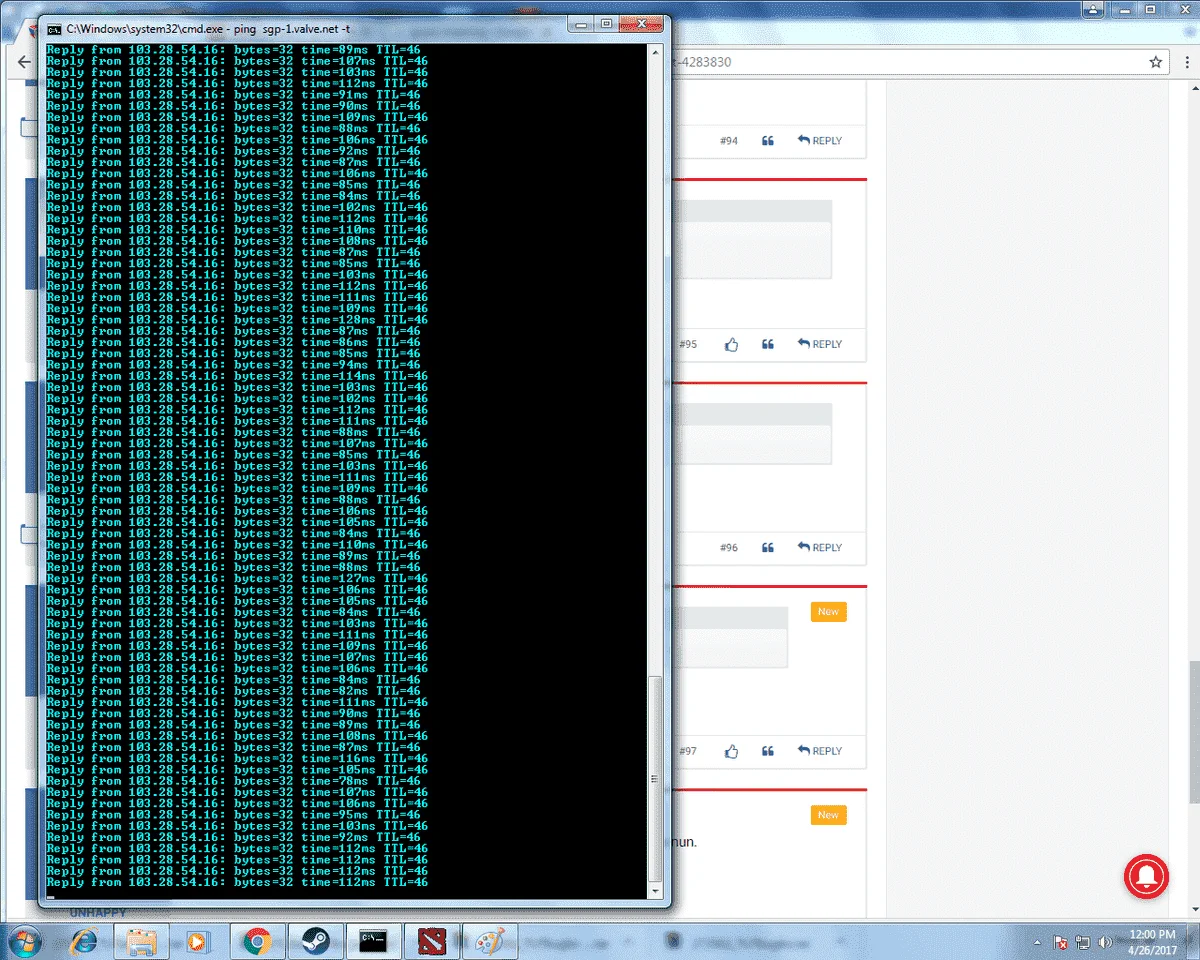Launch Internet Explorer from the taskbar
Image resolution: width=1200 pixels, height=960 pixels.
[84, 941]
